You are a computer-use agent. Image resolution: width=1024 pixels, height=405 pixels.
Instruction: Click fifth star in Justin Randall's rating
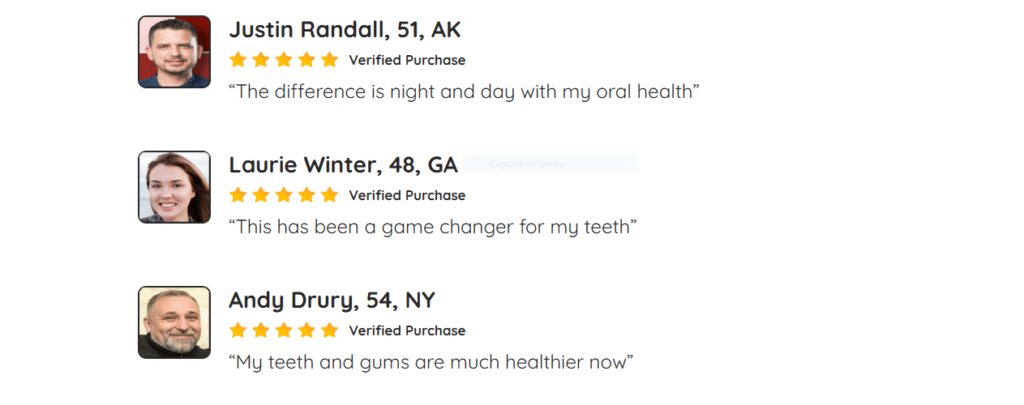(x=330, y=60)
